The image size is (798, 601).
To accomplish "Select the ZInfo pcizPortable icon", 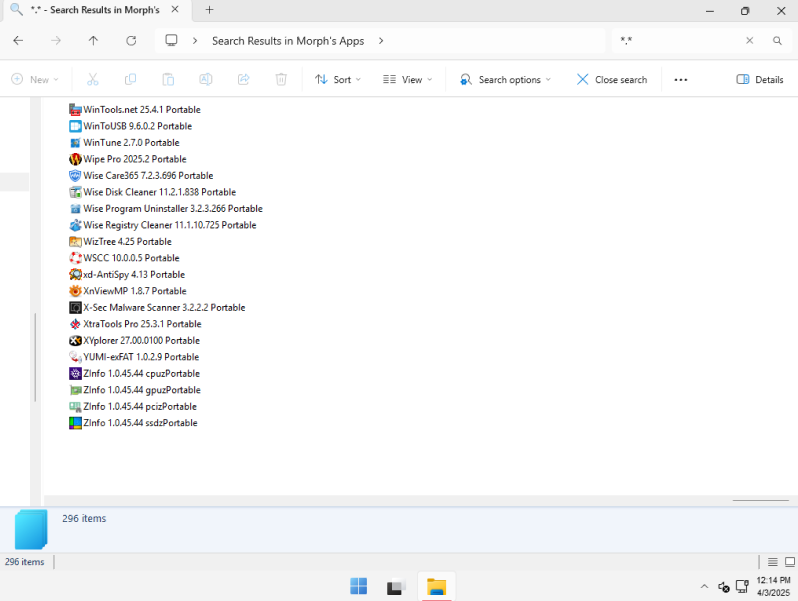I will point(75,407).
